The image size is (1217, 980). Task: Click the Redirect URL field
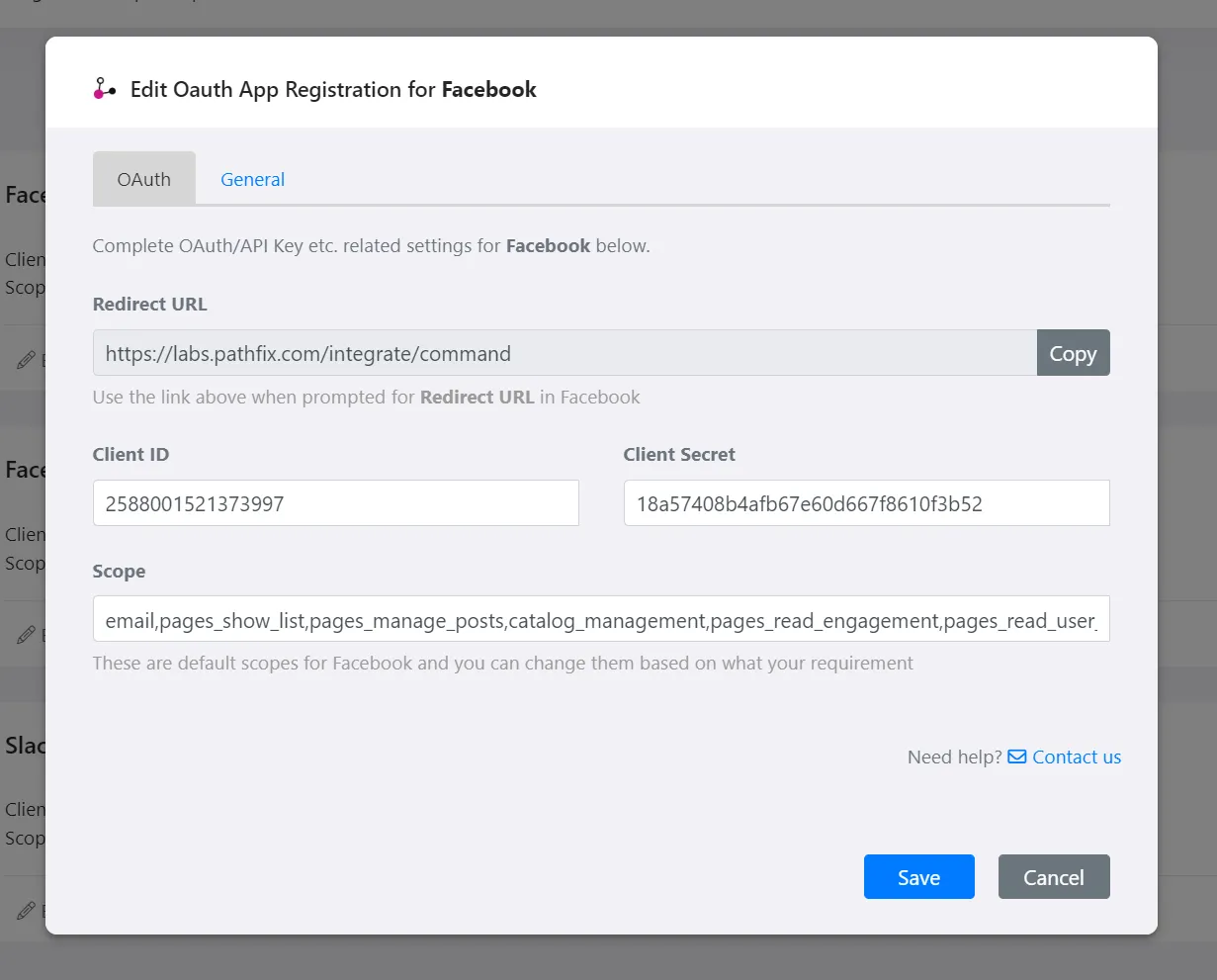(565, 353)
